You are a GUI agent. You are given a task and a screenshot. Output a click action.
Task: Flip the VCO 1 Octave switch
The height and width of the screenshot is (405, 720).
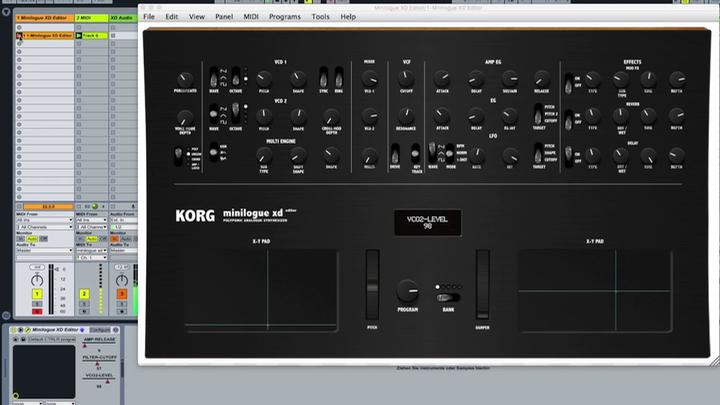(236, 77)
